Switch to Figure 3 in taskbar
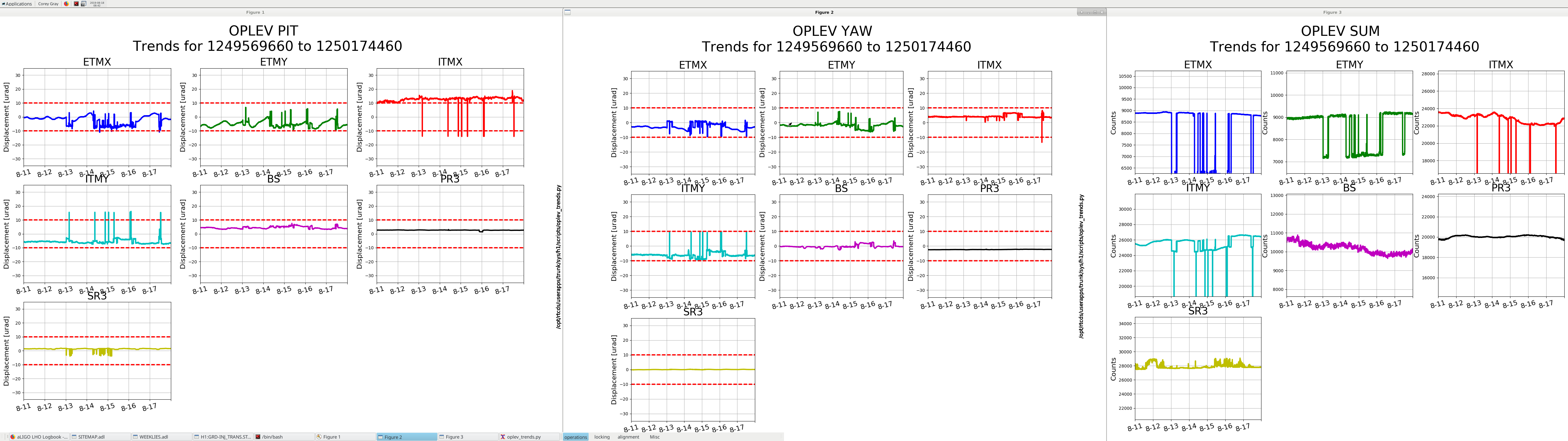Viewport: 1568px width, 441px height. [468, 437]
